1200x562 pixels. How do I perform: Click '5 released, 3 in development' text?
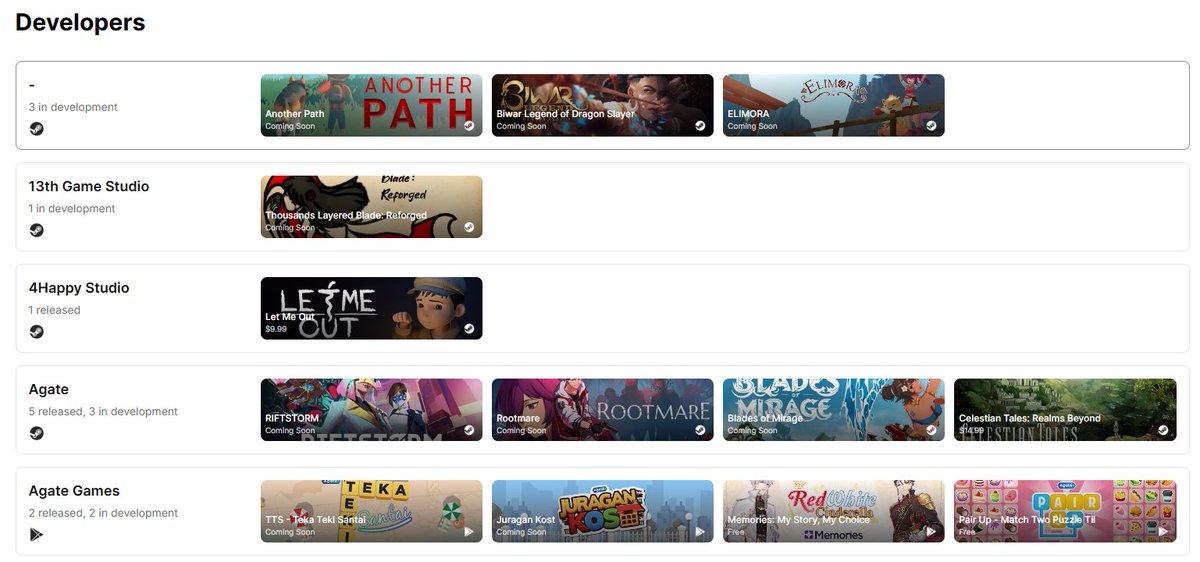103,412
